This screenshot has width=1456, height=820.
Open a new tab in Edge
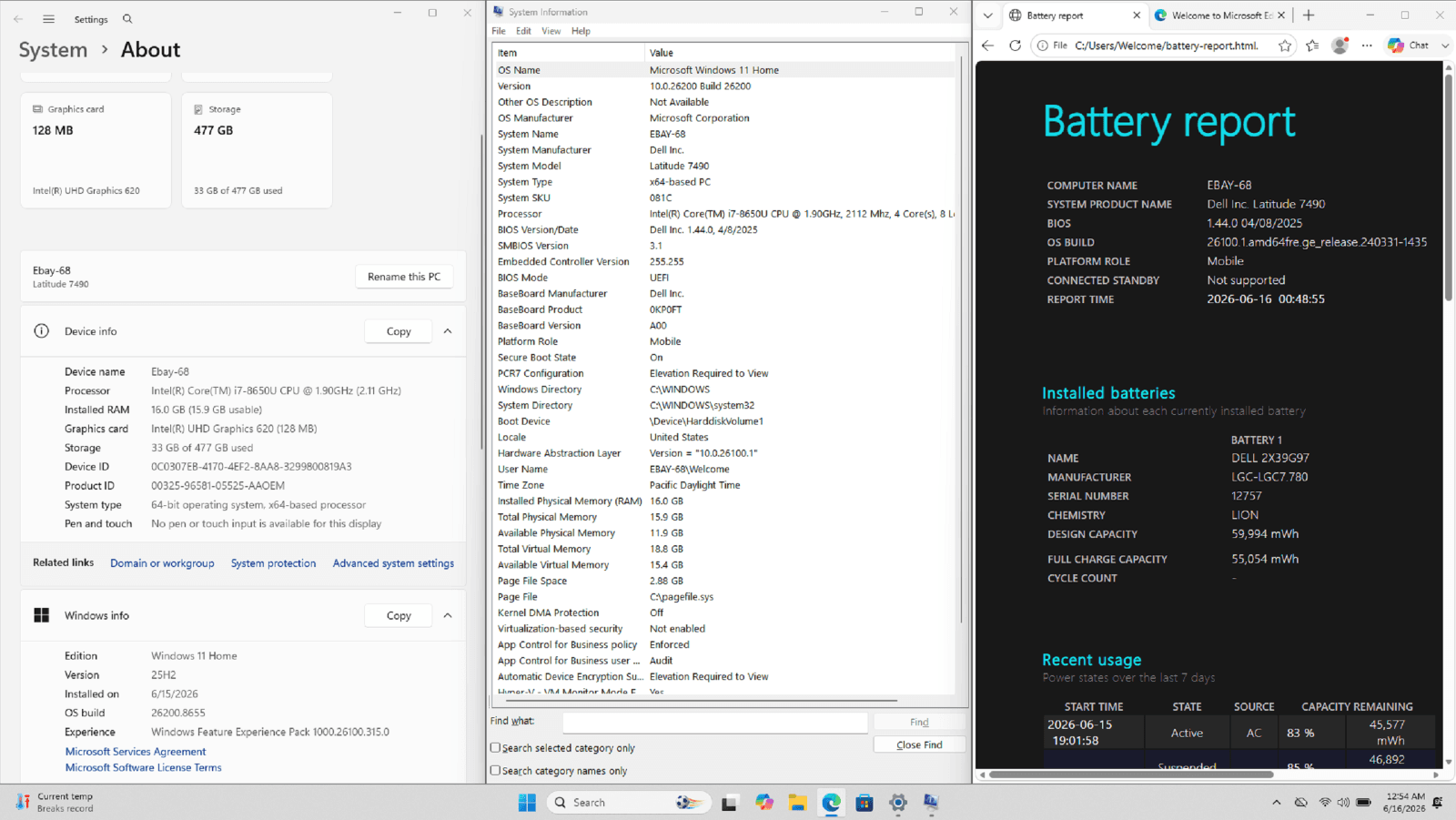[1309, 15]
